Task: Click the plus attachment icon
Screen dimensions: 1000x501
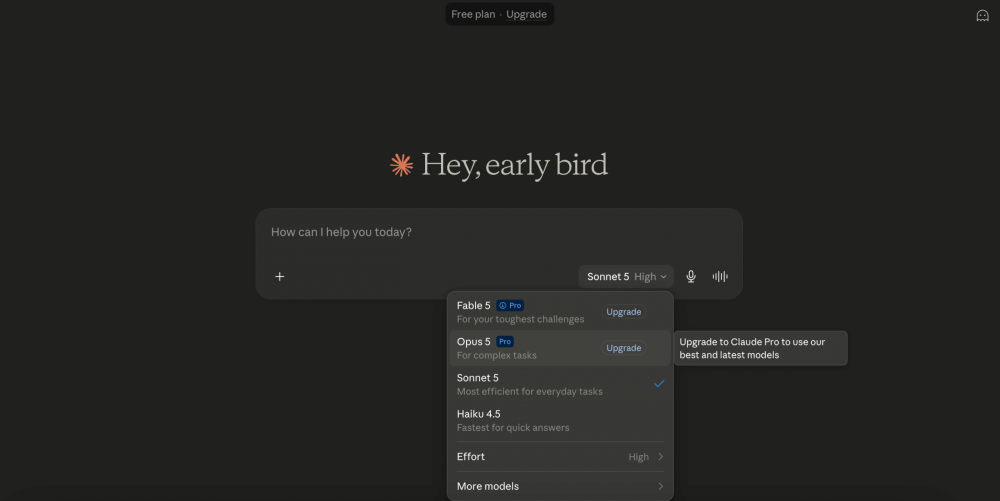Action: [x=279, y=276]
